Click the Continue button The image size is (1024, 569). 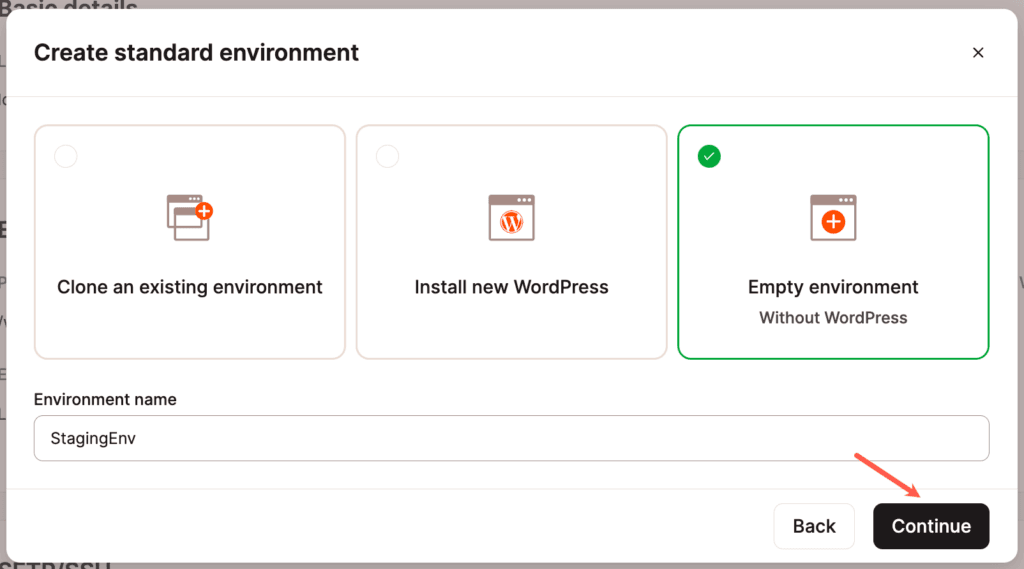point(931,526)
